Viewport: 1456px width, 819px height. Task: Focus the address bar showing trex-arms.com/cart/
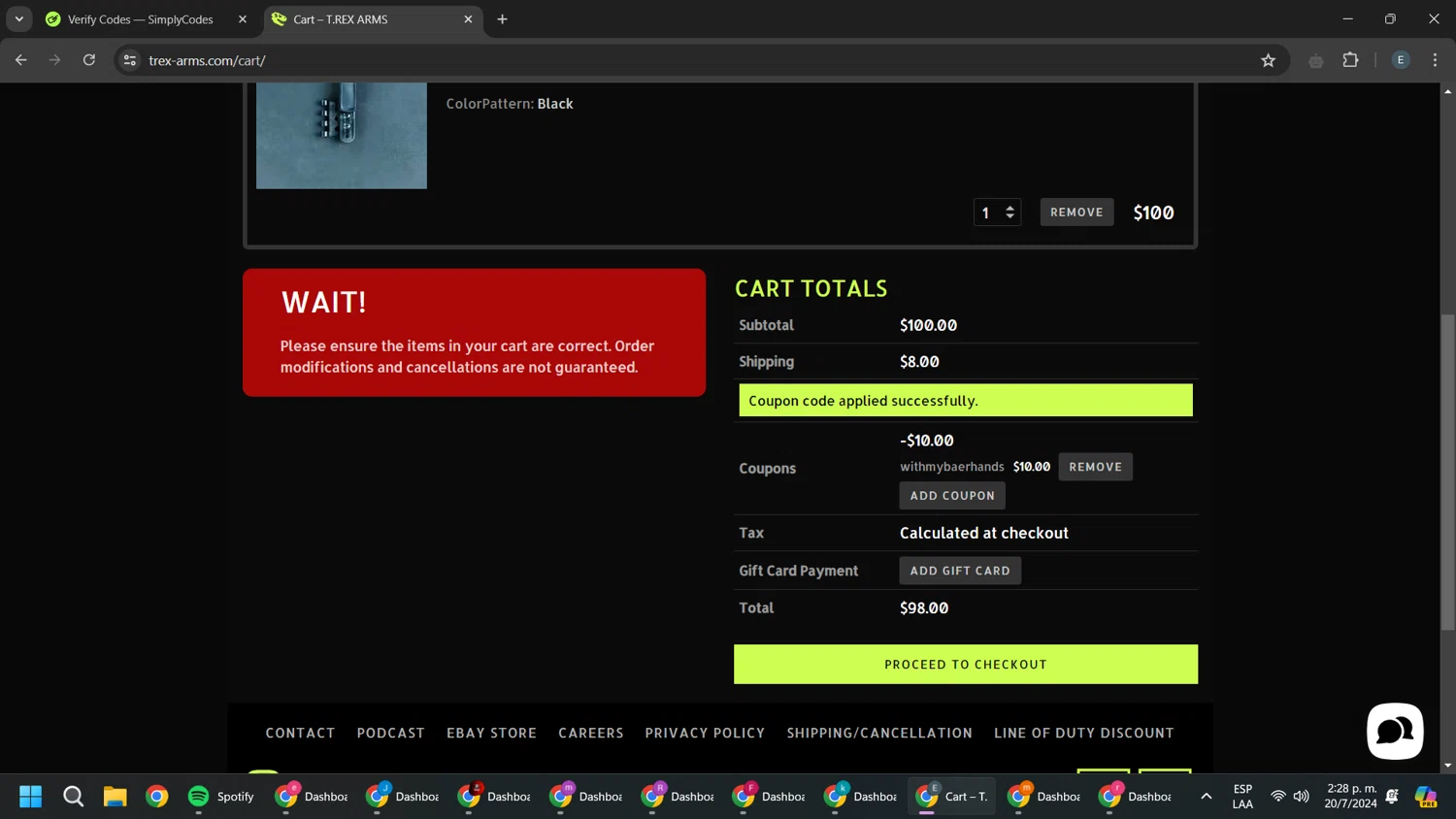(x=699, y=60)
